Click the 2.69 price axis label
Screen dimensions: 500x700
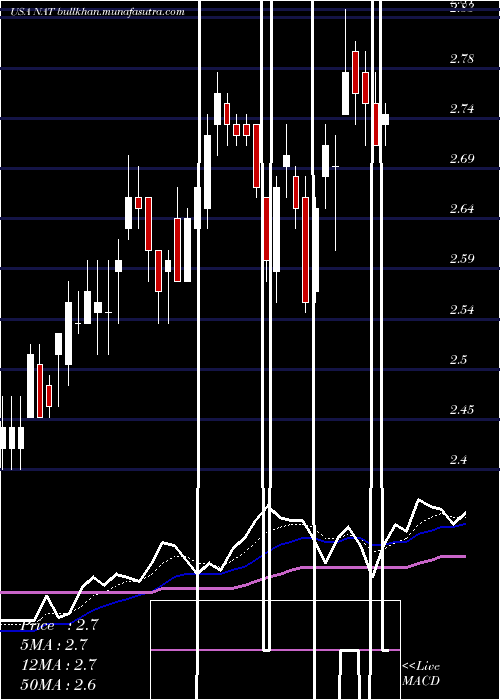tap(462, 158)
